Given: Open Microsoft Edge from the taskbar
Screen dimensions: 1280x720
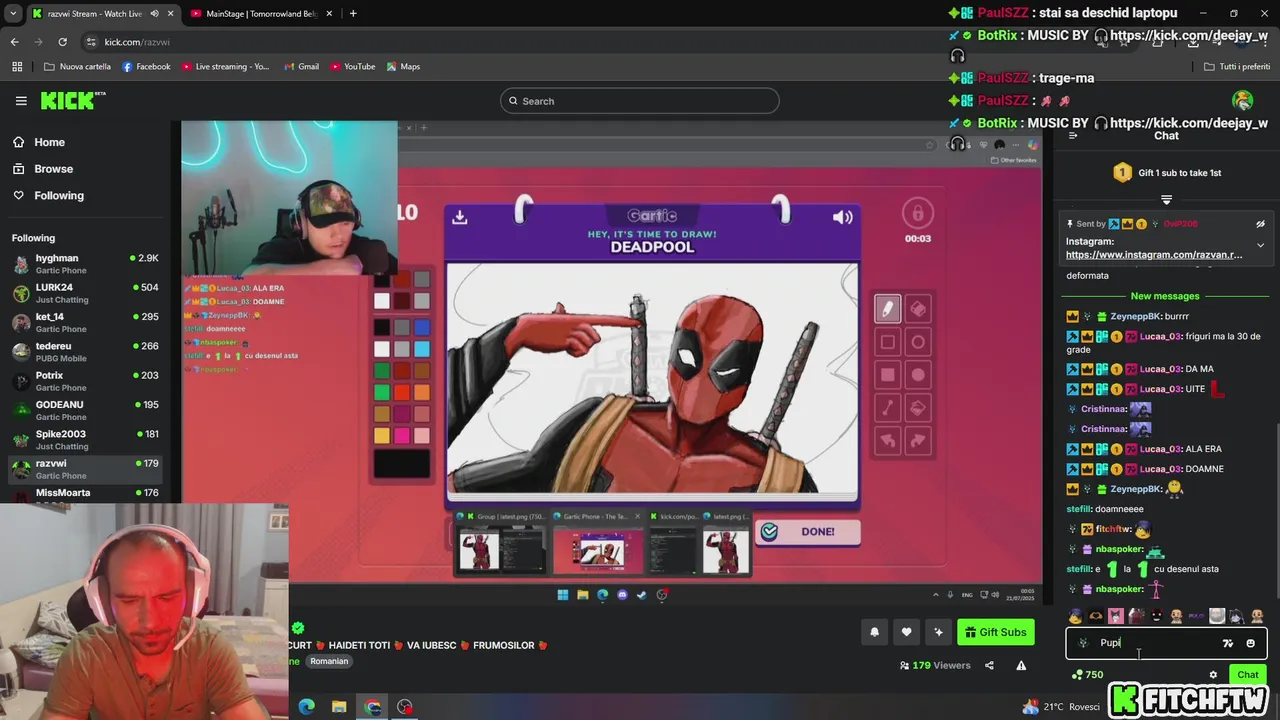Looking at the screenshot, I should 307,707.
